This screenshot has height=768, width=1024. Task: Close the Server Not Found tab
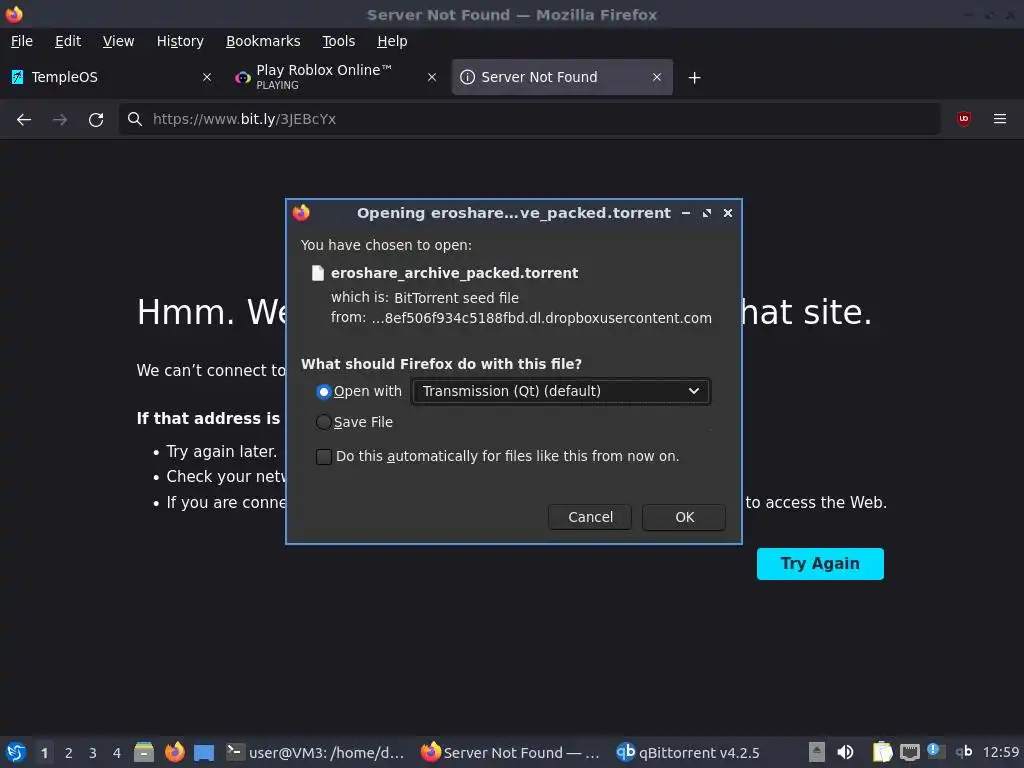(x=657, y=77)
